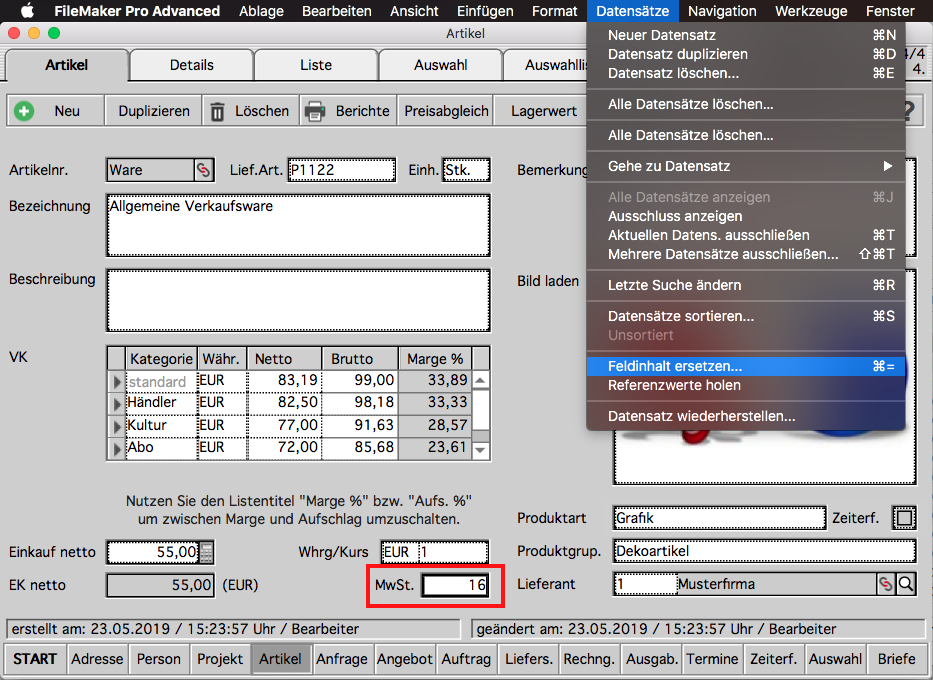
Task: Open Briefe in the bottom navigation bar
Action: [896, 659]
